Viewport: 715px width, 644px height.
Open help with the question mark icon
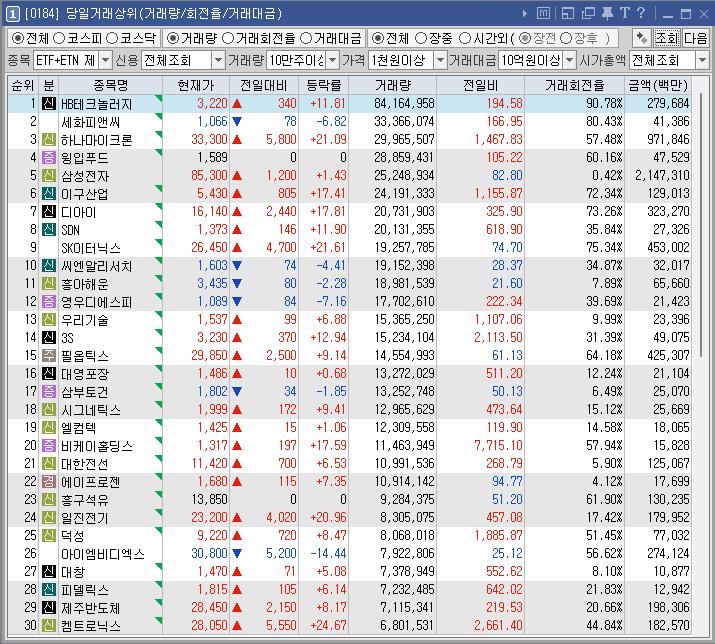(x=641, y=13)
